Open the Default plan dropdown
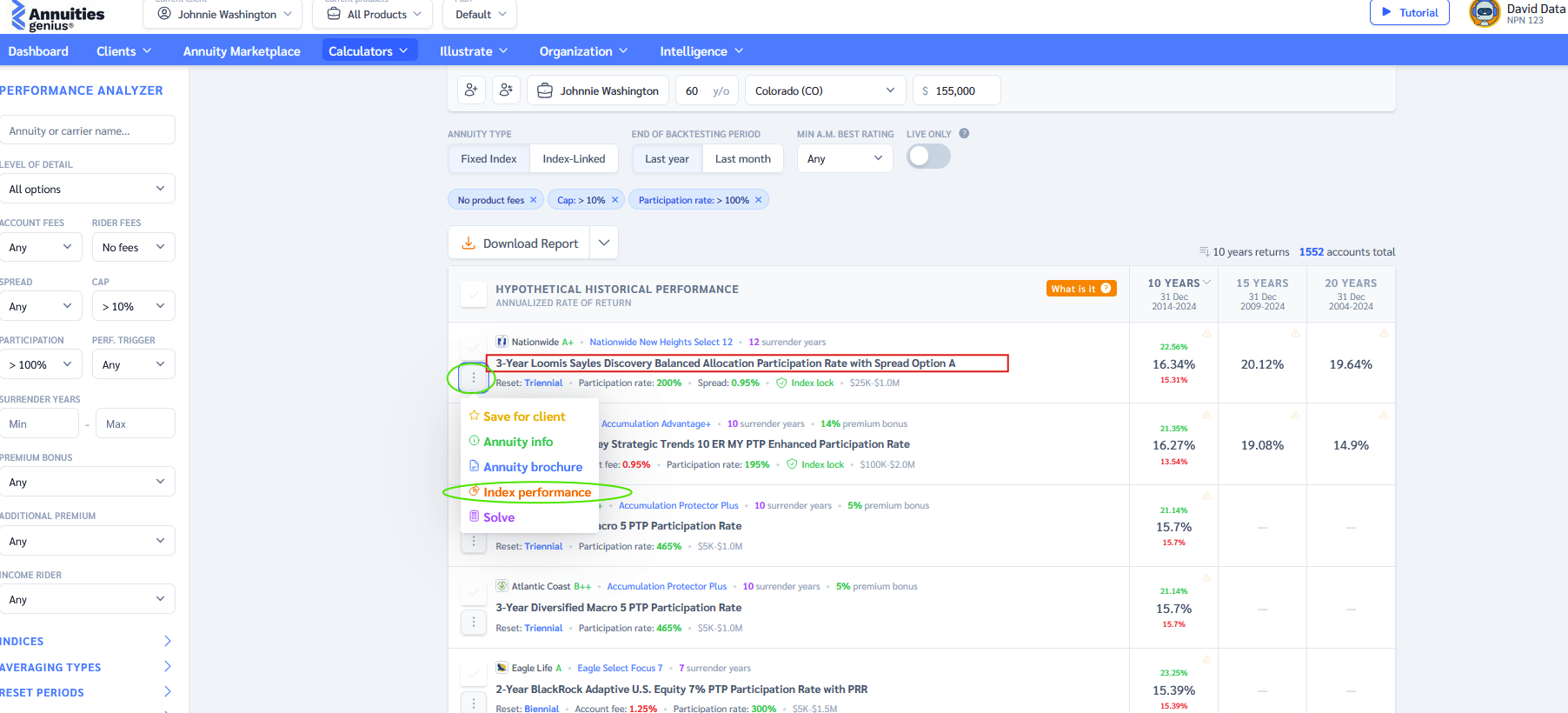This screenshot has height=713, width=1568. coord(480,14)
